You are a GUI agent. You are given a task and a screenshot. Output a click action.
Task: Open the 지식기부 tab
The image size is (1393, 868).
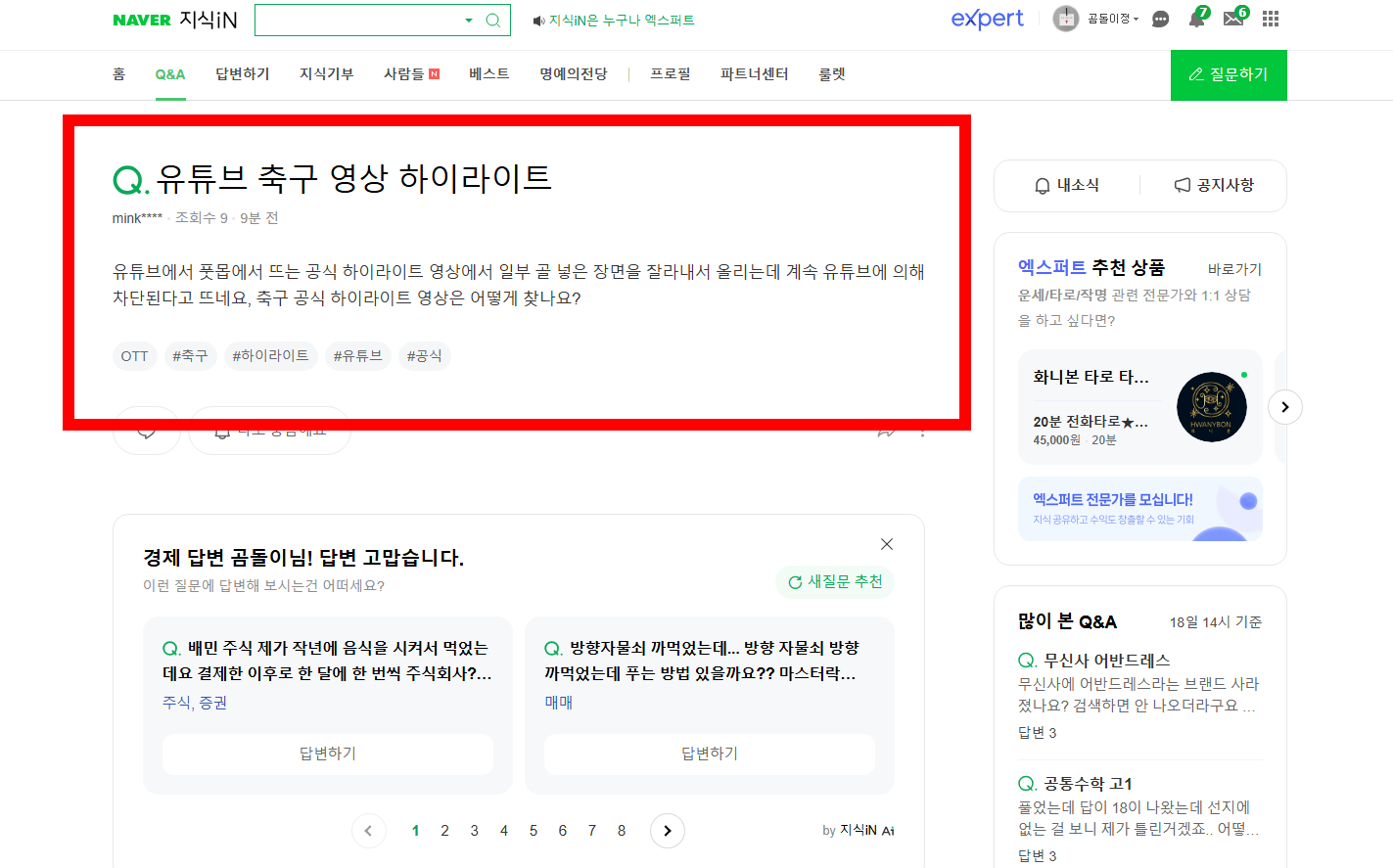pyautogui.click(x=326, y=74)
